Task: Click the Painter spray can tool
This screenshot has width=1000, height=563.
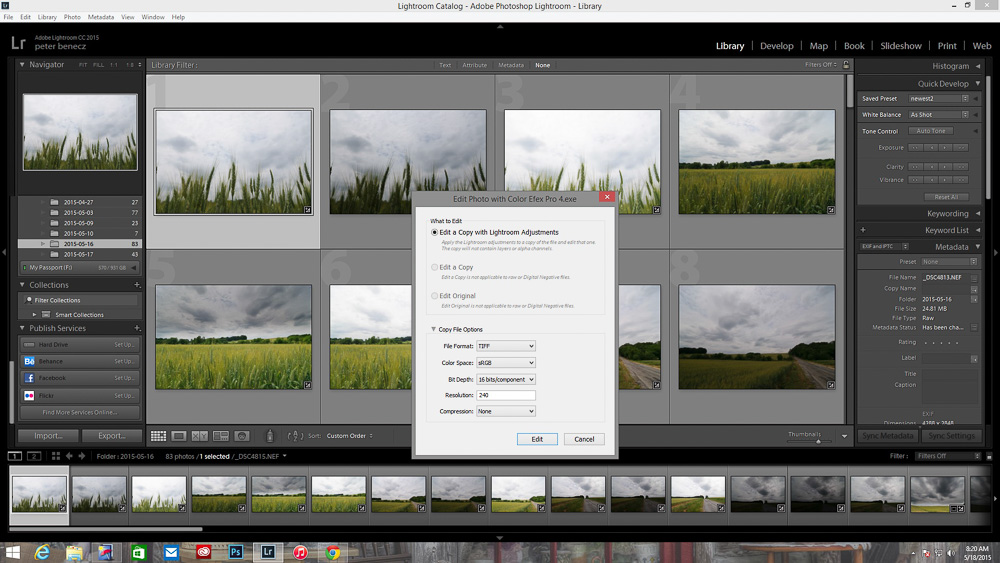Action: click(268, 436)
